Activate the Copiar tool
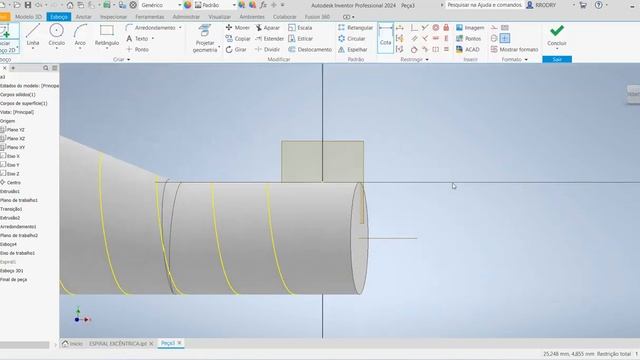 tap(238, 38)
